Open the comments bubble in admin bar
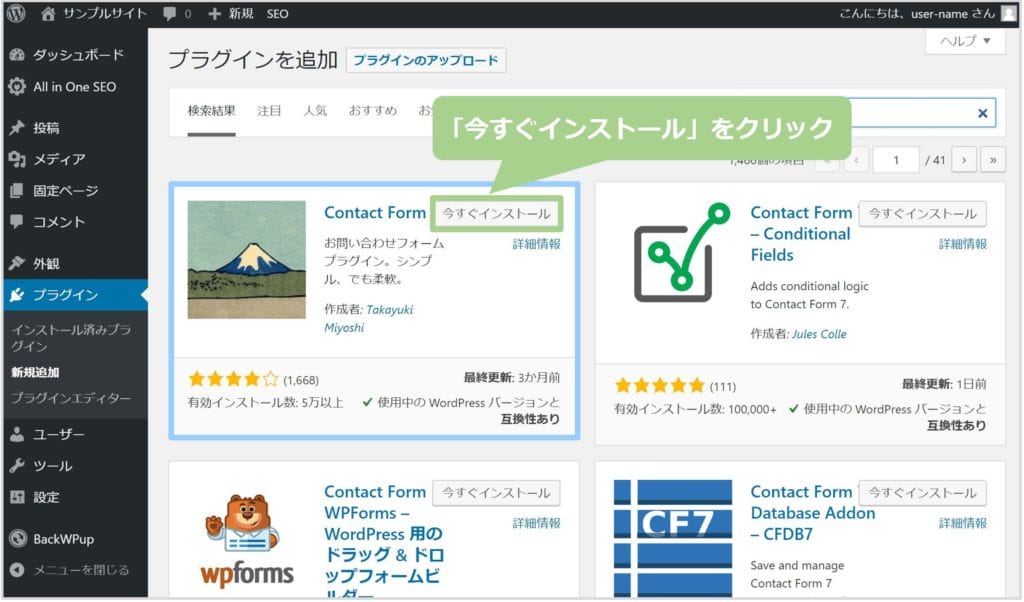Screen dimensions: 1024x602 point(170,14)
